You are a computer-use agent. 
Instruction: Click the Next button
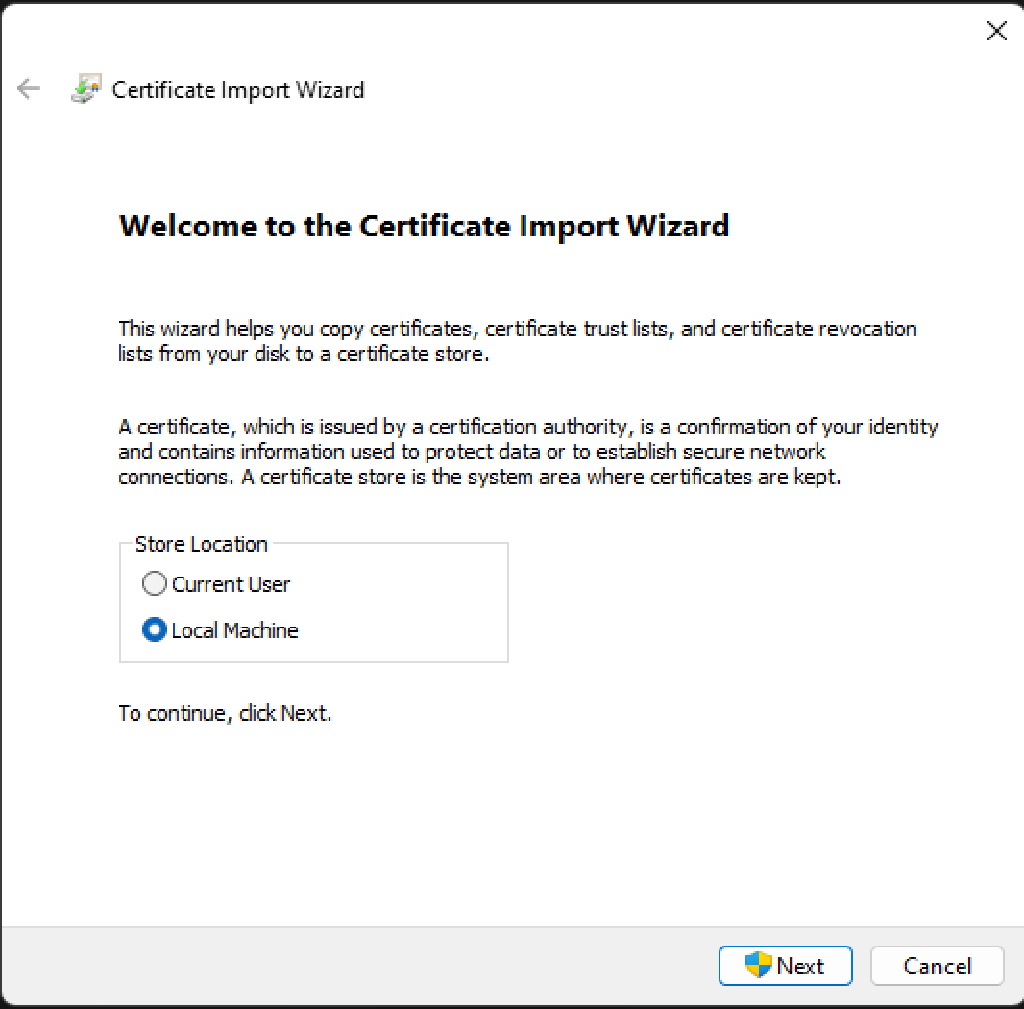tap(786, 965)
